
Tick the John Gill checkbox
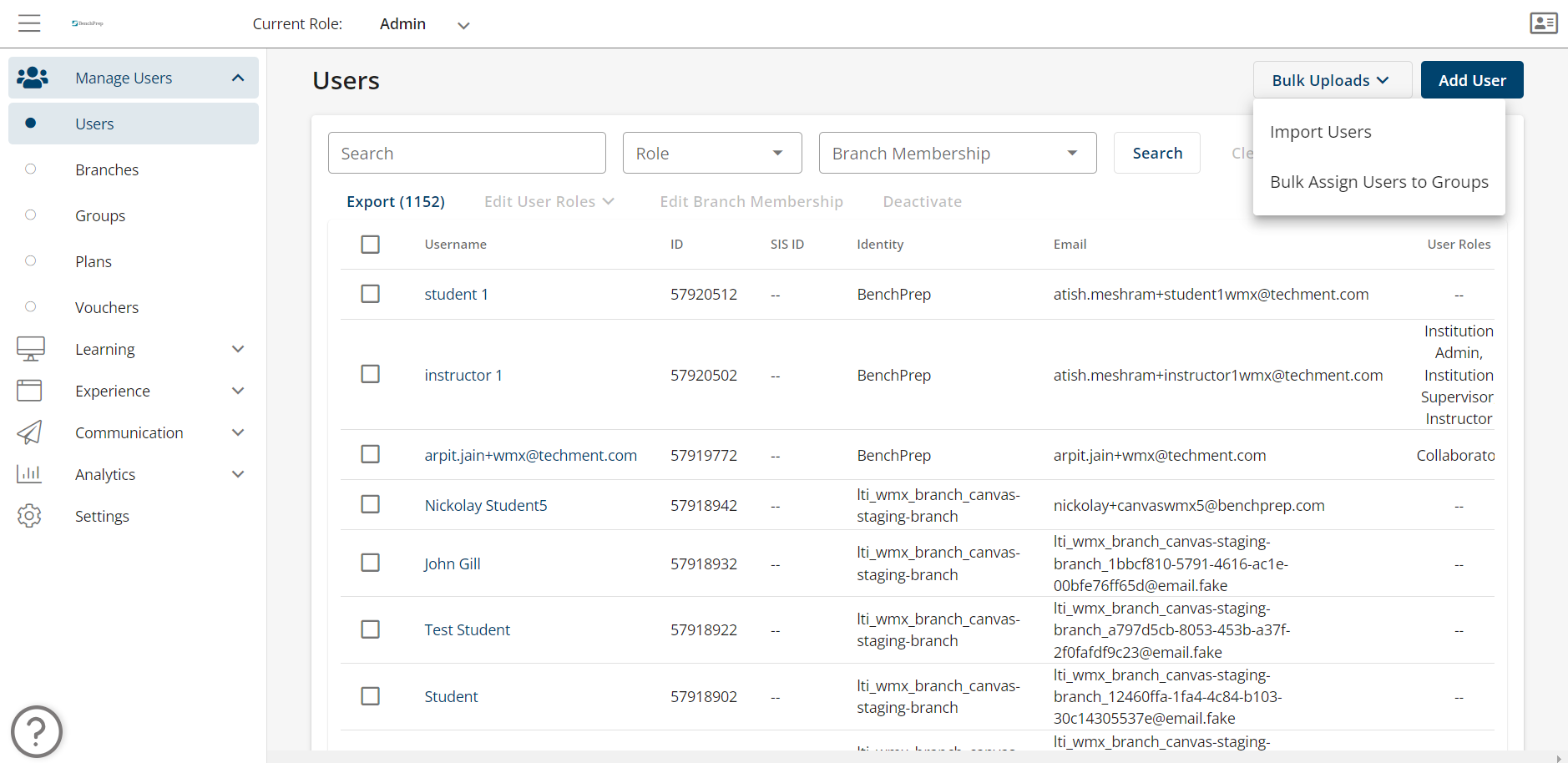[370, 563]
